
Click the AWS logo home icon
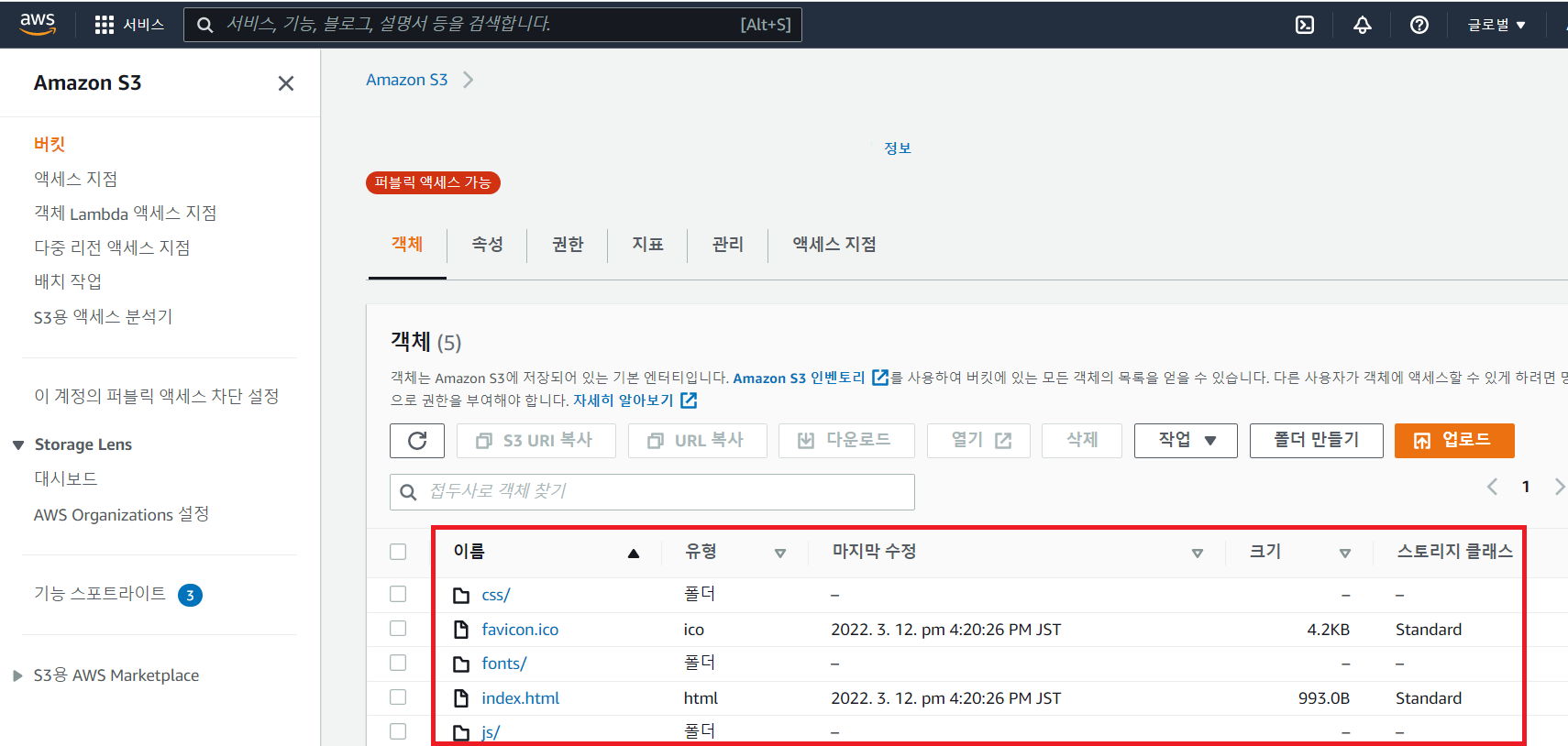click(x=38, y=24)
